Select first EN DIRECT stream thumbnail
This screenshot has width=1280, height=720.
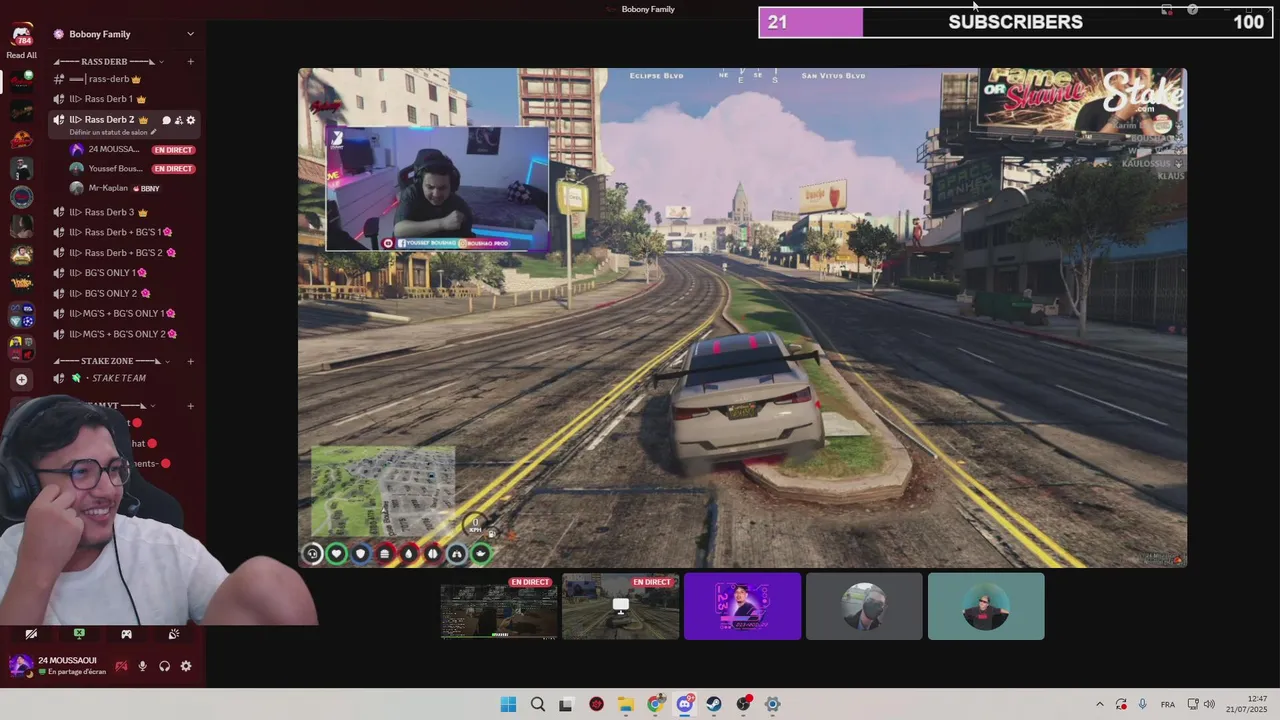tap(499, 606)
